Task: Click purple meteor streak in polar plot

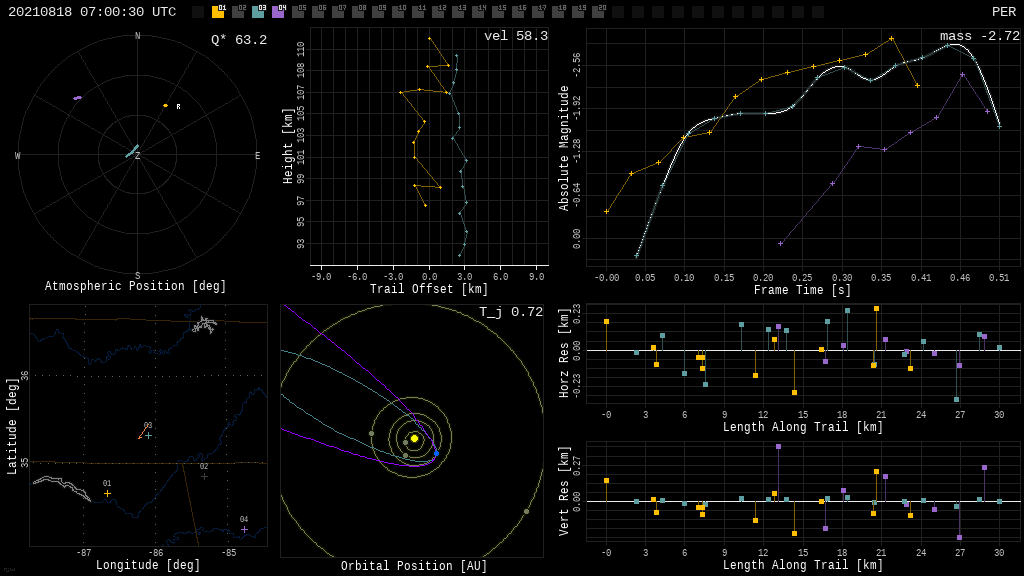Action: [x=77, y=98]
